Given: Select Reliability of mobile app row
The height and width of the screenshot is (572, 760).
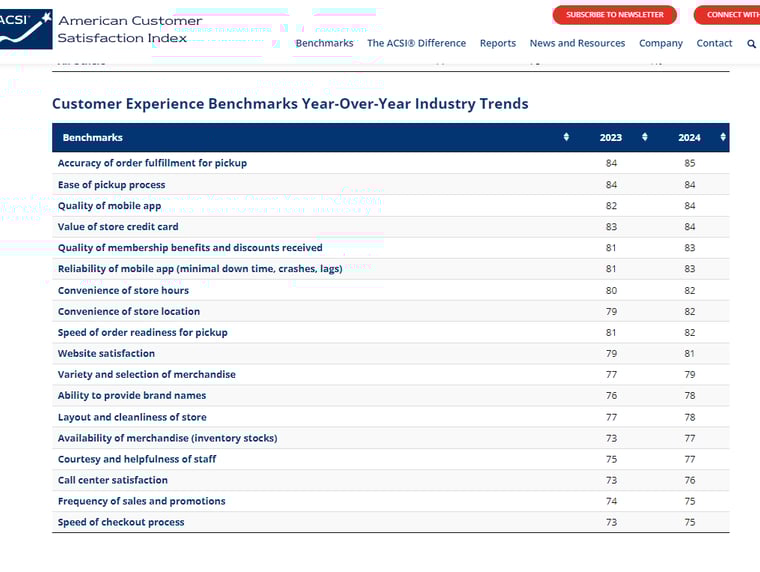Looking at the screenshot, I should (x=391, y=269).
